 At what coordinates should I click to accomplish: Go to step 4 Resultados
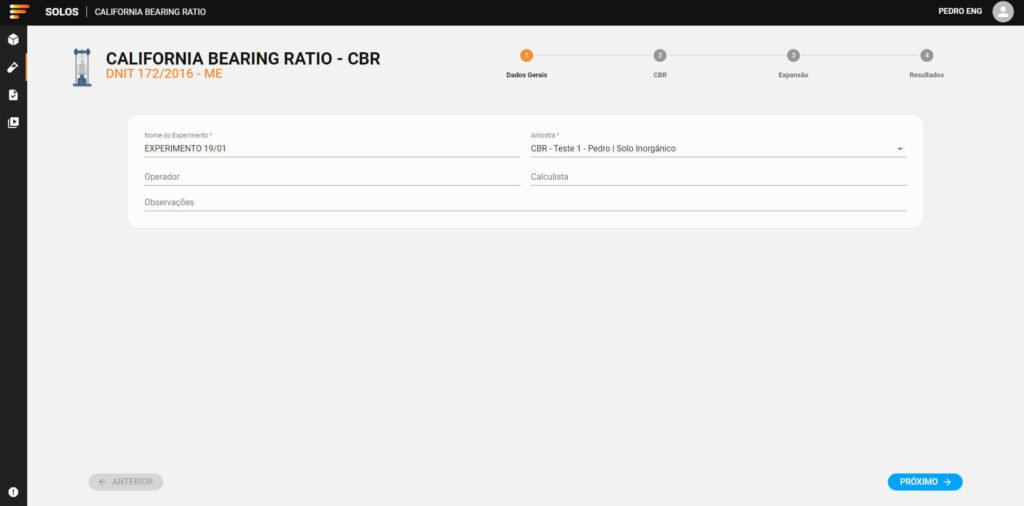(926, 56)
